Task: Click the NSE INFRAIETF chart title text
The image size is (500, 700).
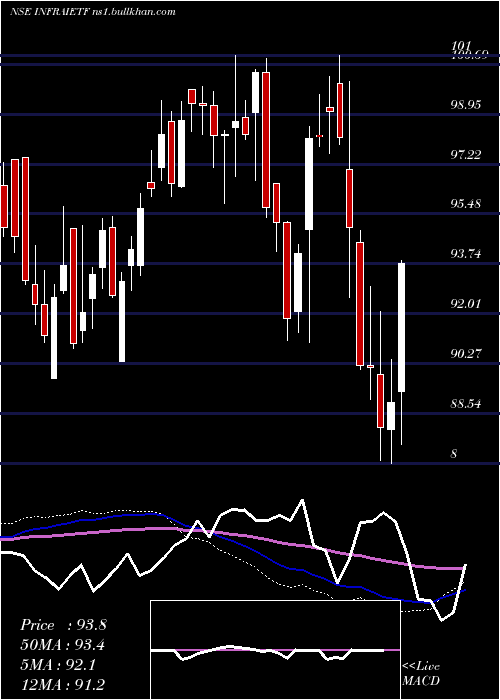Action: [93, 12]
